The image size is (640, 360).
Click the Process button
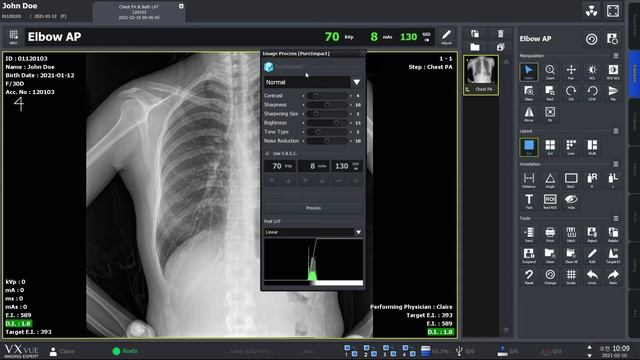pyautogui.click(x=313, y=208)
